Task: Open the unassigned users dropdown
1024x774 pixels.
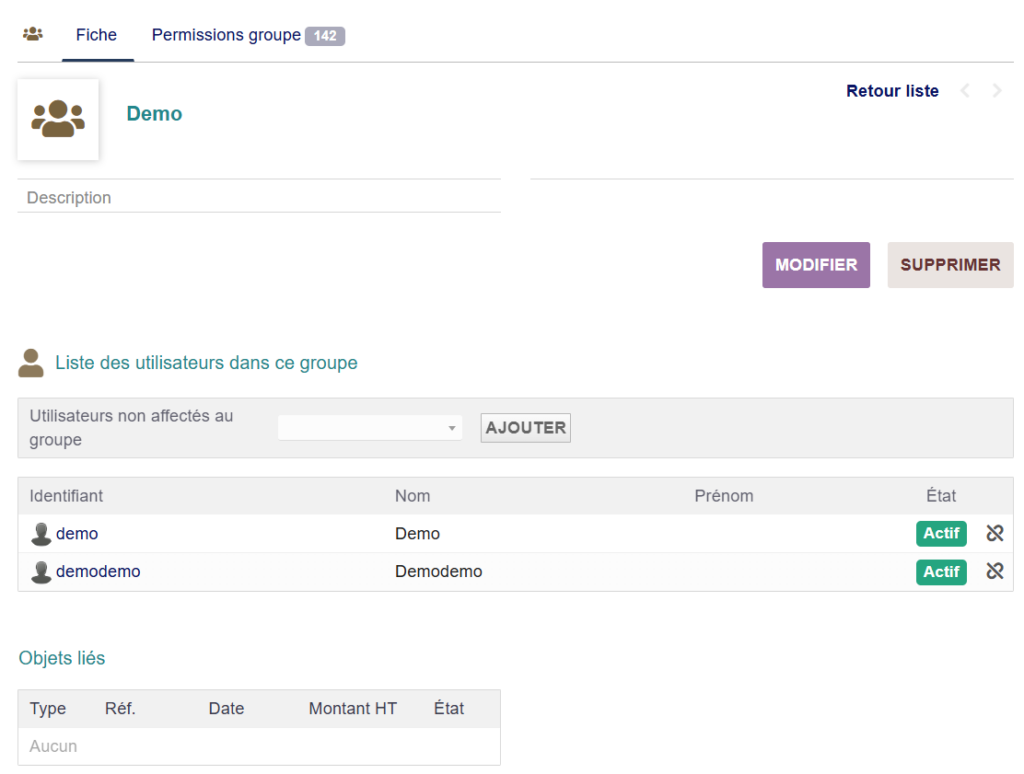Action: pos(370,428)
